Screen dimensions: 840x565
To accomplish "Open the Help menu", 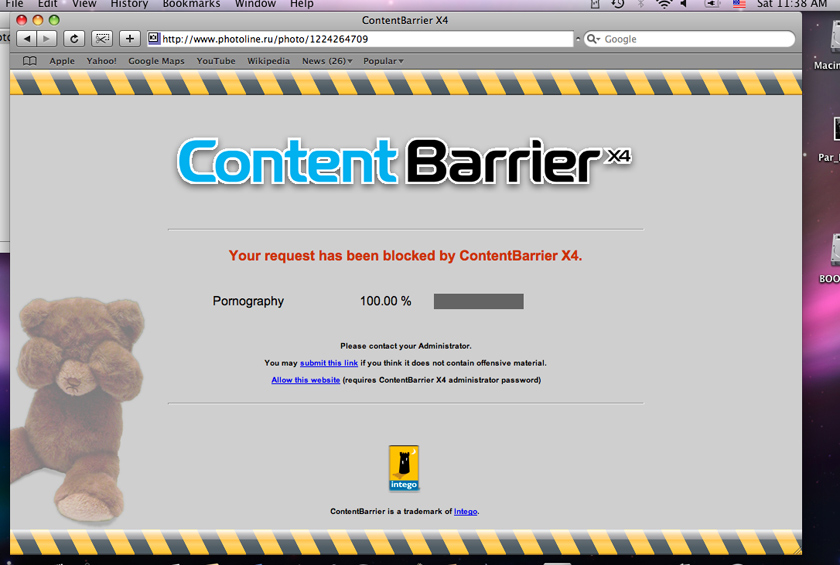I will click(x=302, y=4).
